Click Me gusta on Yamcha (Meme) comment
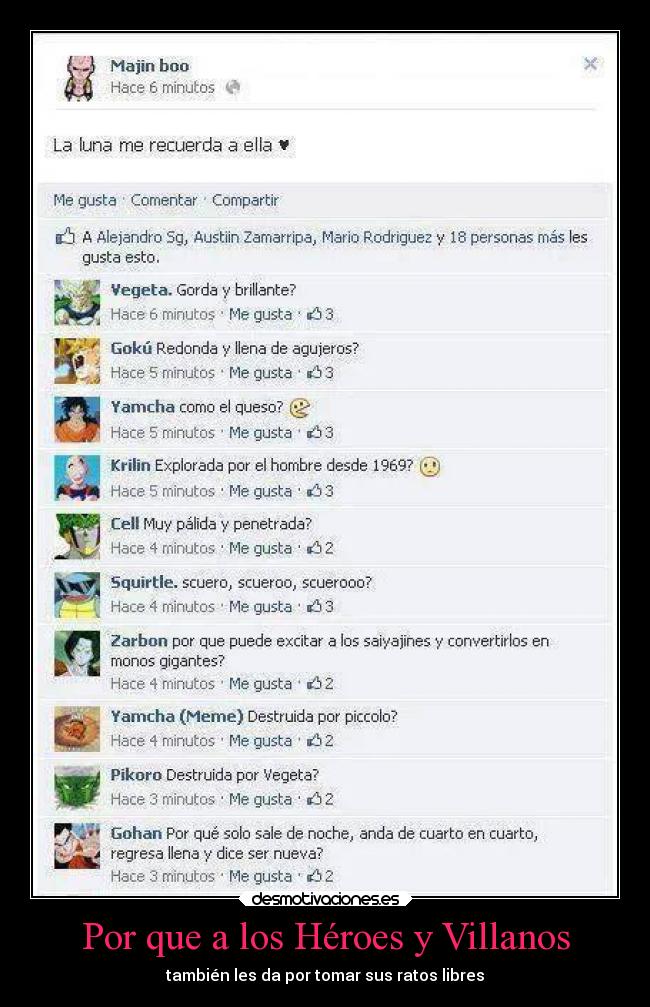Image resolution: width=650 pixels, height=1007 pixels. pyautogui.click(x=260, y=740)
